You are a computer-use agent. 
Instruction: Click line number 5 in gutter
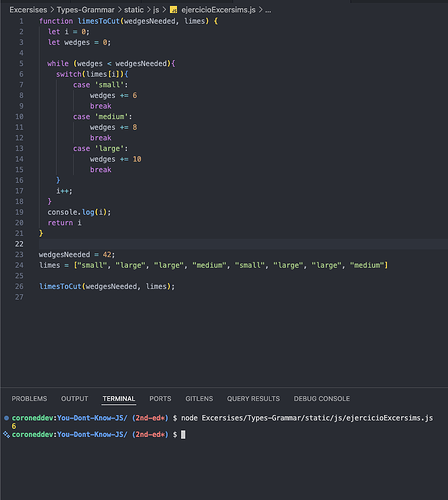[21, 63]
